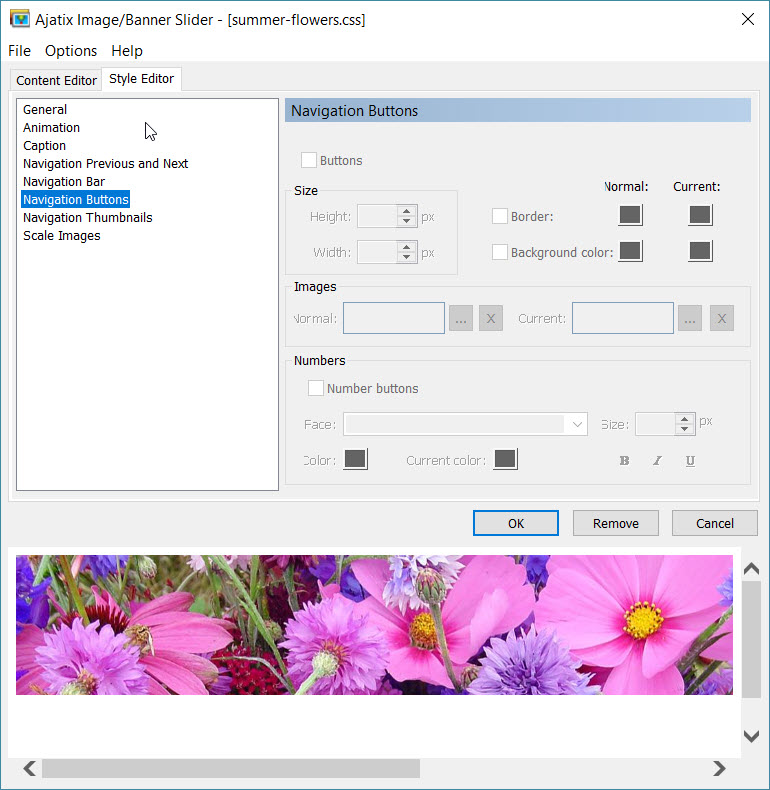Select Navigation Thumbnails in the list
The width and height of the screenshot is (770, 790).
[x=88, y=218]
